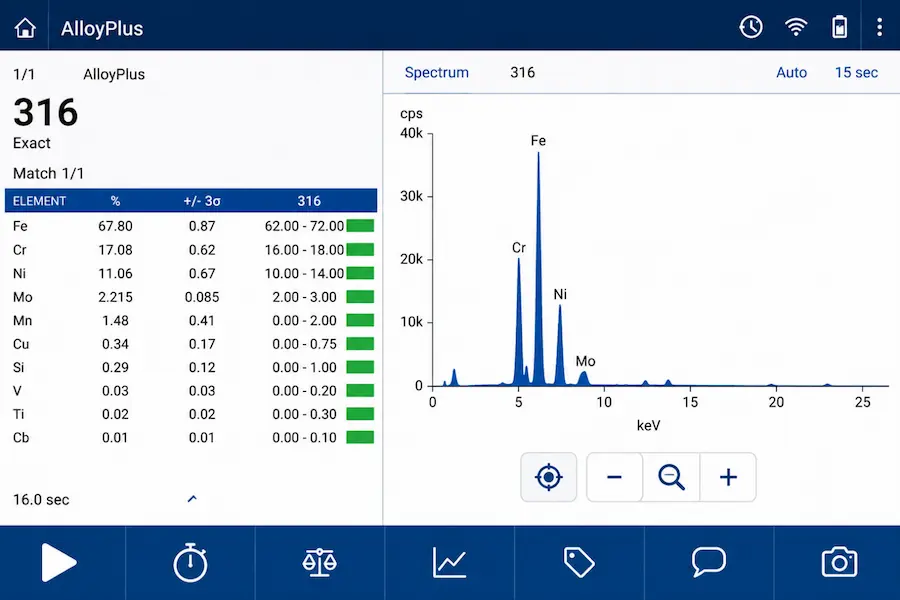Tap the 1/1 reading counter
Image resolution: width=900 pixels, height=600 pixels.
(x=24, y=74)
